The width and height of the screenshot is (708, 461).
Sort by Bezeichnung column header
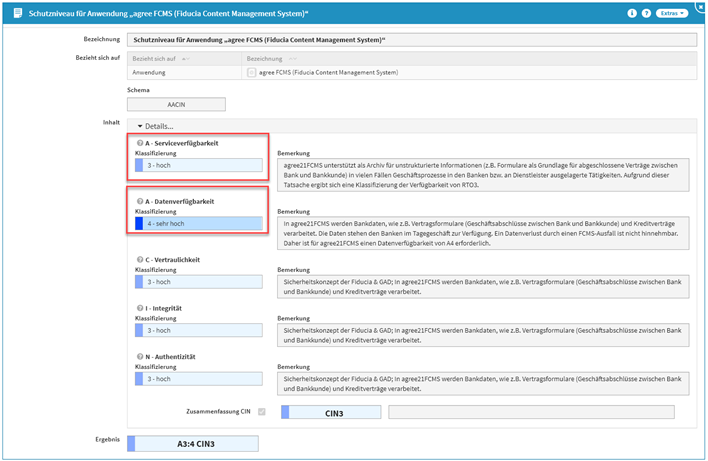pos(469,59)
